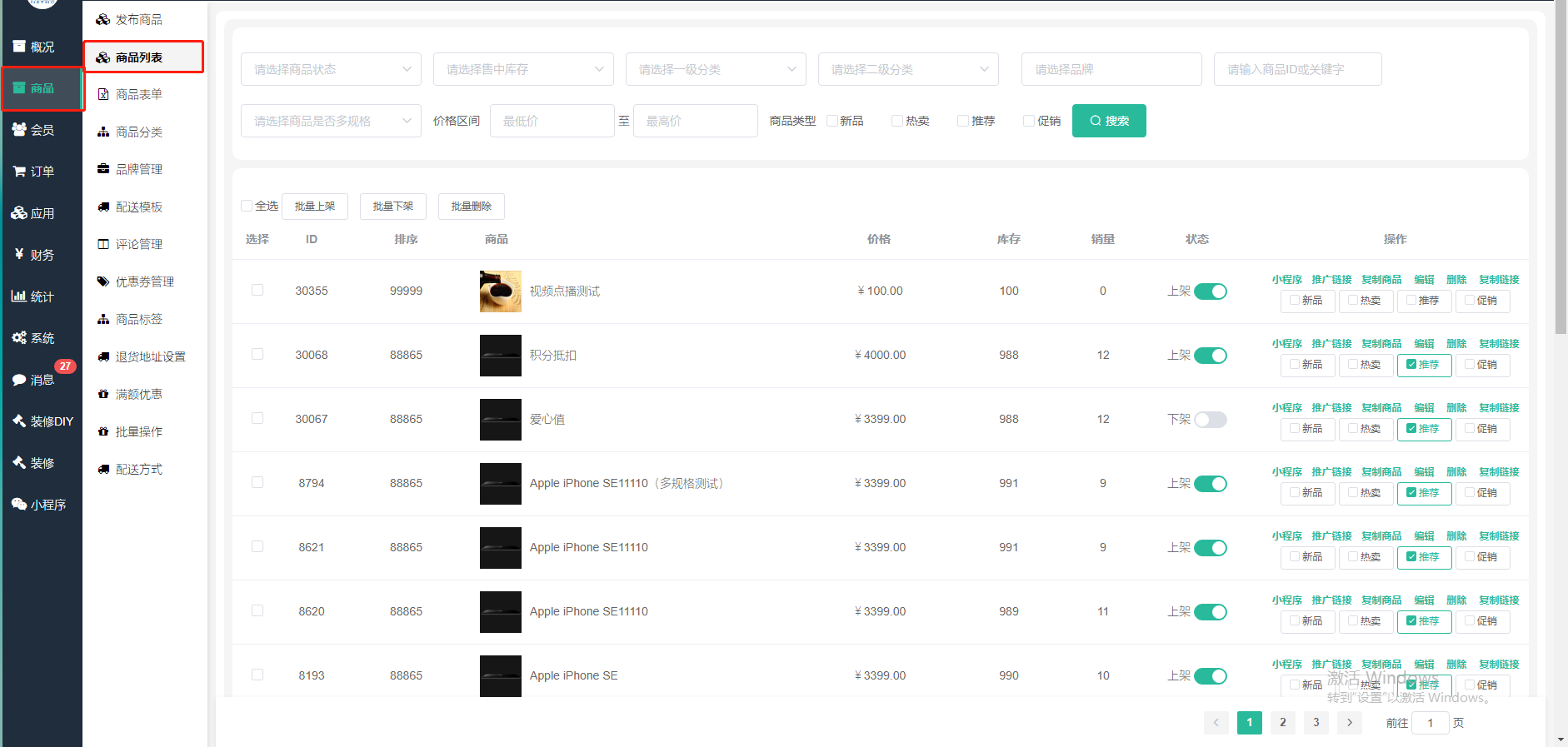Open the 小程序 WeChat icon
The height and width of the screenshot is (747, 1568).
(18, 504)
